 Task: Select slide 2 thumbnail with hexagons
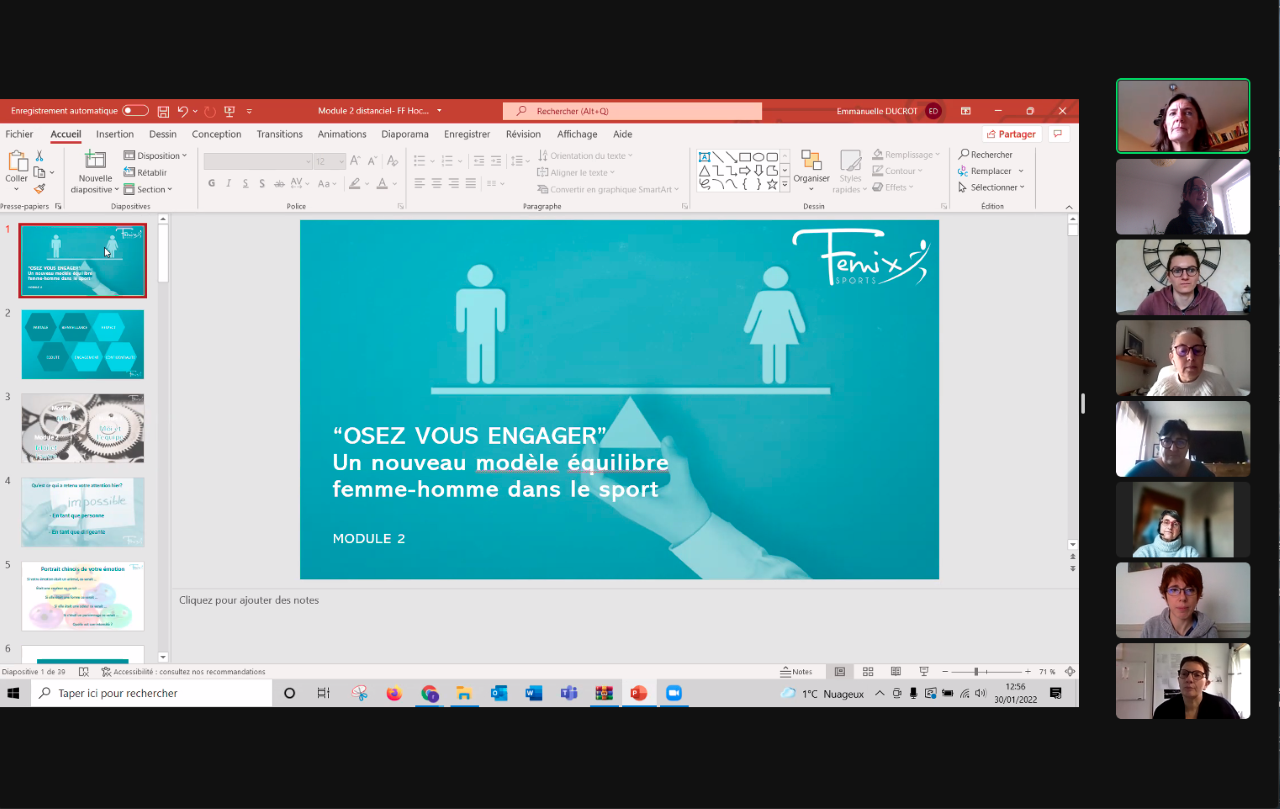point(83,344)
